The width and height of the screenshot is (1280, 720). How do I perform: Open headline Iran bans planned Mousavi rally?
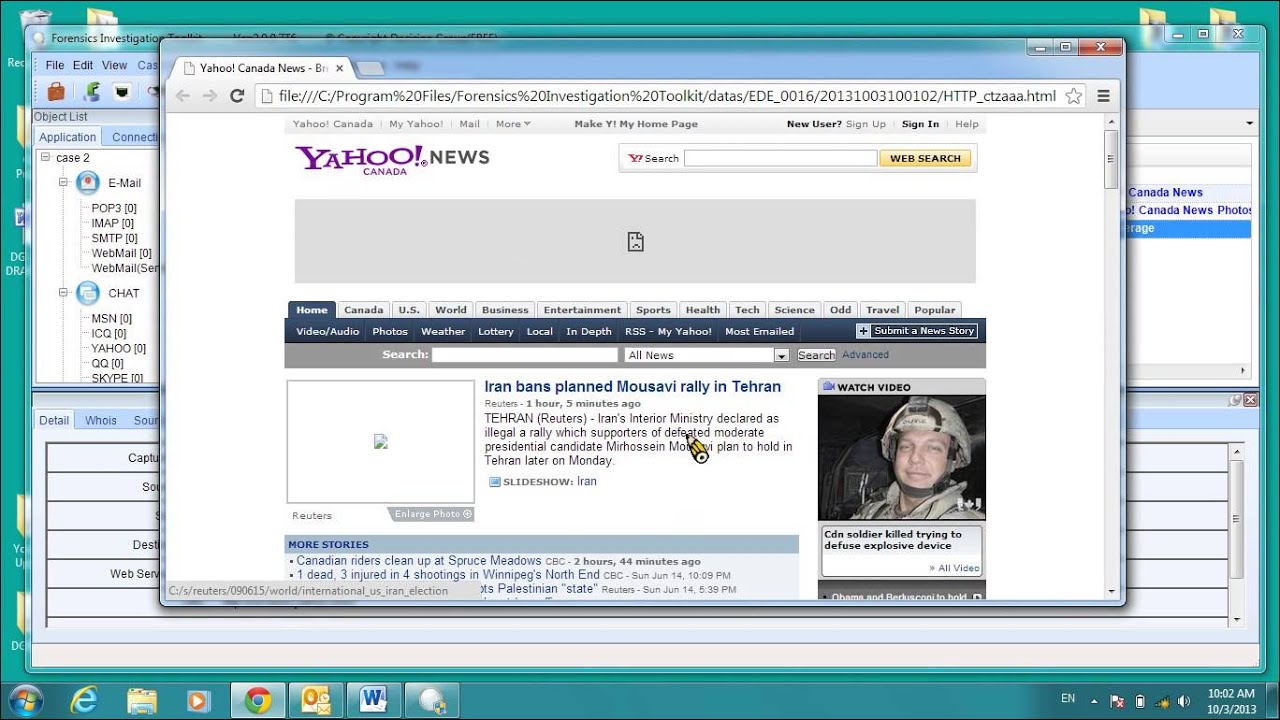pyautogui.click(x=633, y=387)
